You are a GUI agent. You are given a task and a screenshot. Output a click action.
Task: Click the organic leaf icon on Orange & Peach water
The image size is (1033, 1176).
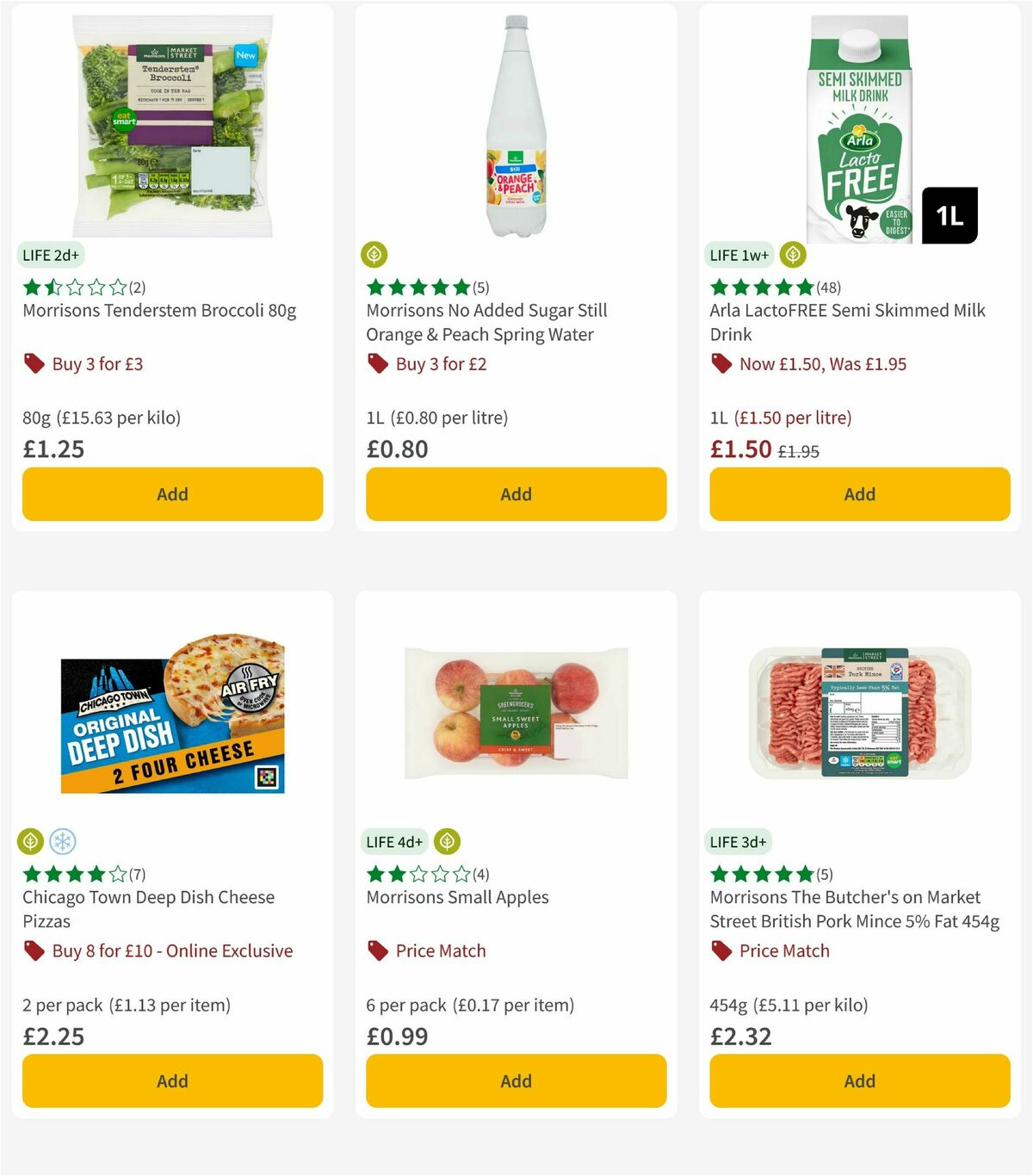coord(375,255)
